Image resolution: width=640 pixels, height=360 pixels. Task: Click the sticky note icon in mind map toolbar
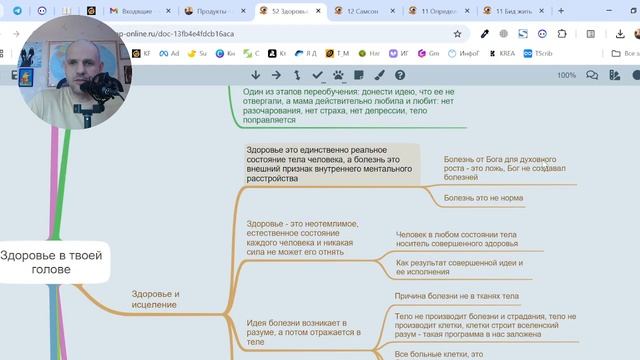[x=359, y=75]
